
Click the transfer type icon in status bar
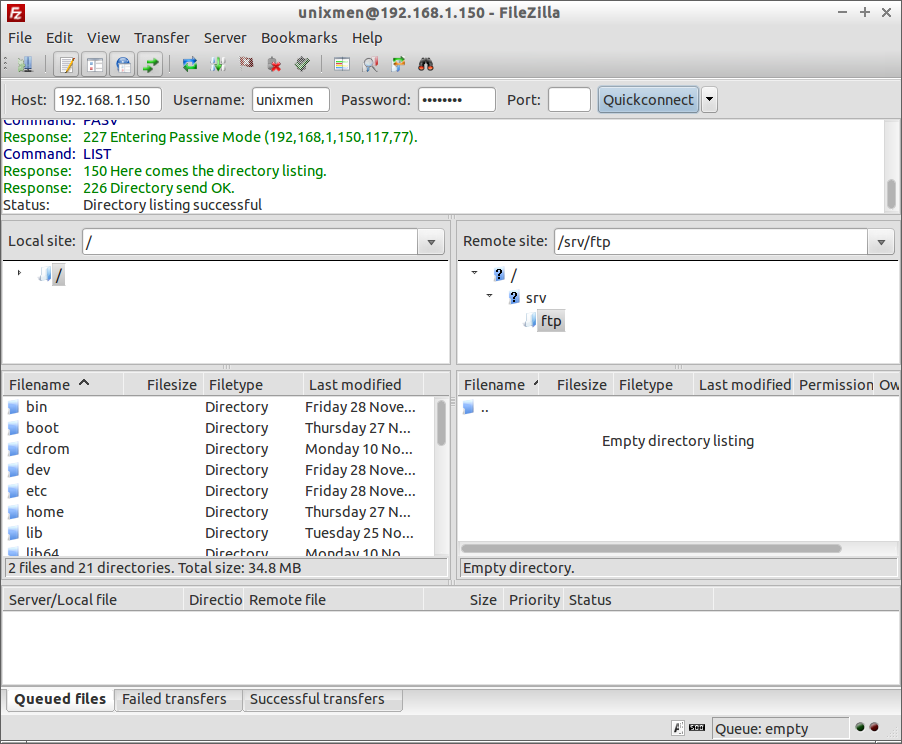(678, 728)
